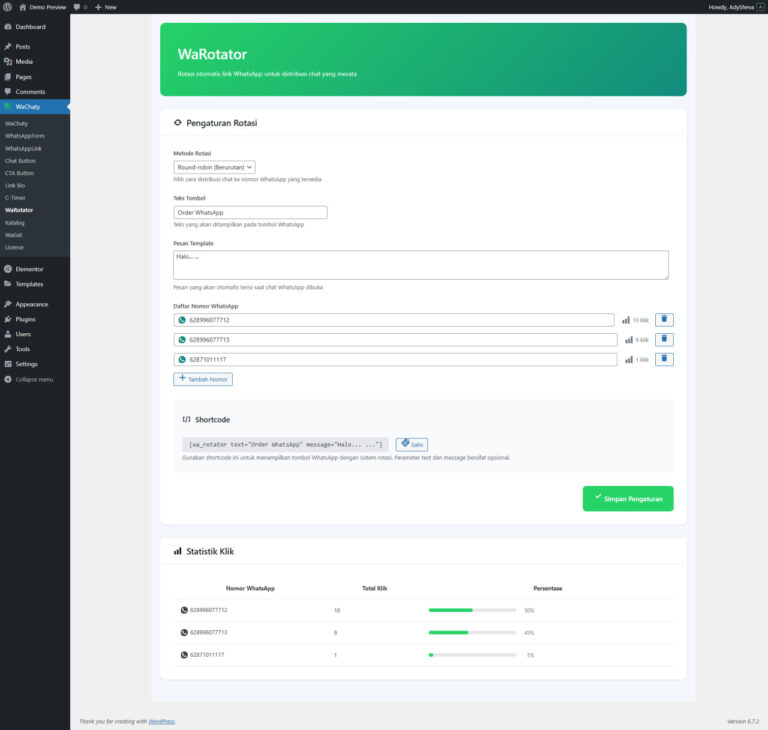Viewport: 768px width, 730px height.
Task: Open the Waqat submenu
Action: [x=14, y=235]
